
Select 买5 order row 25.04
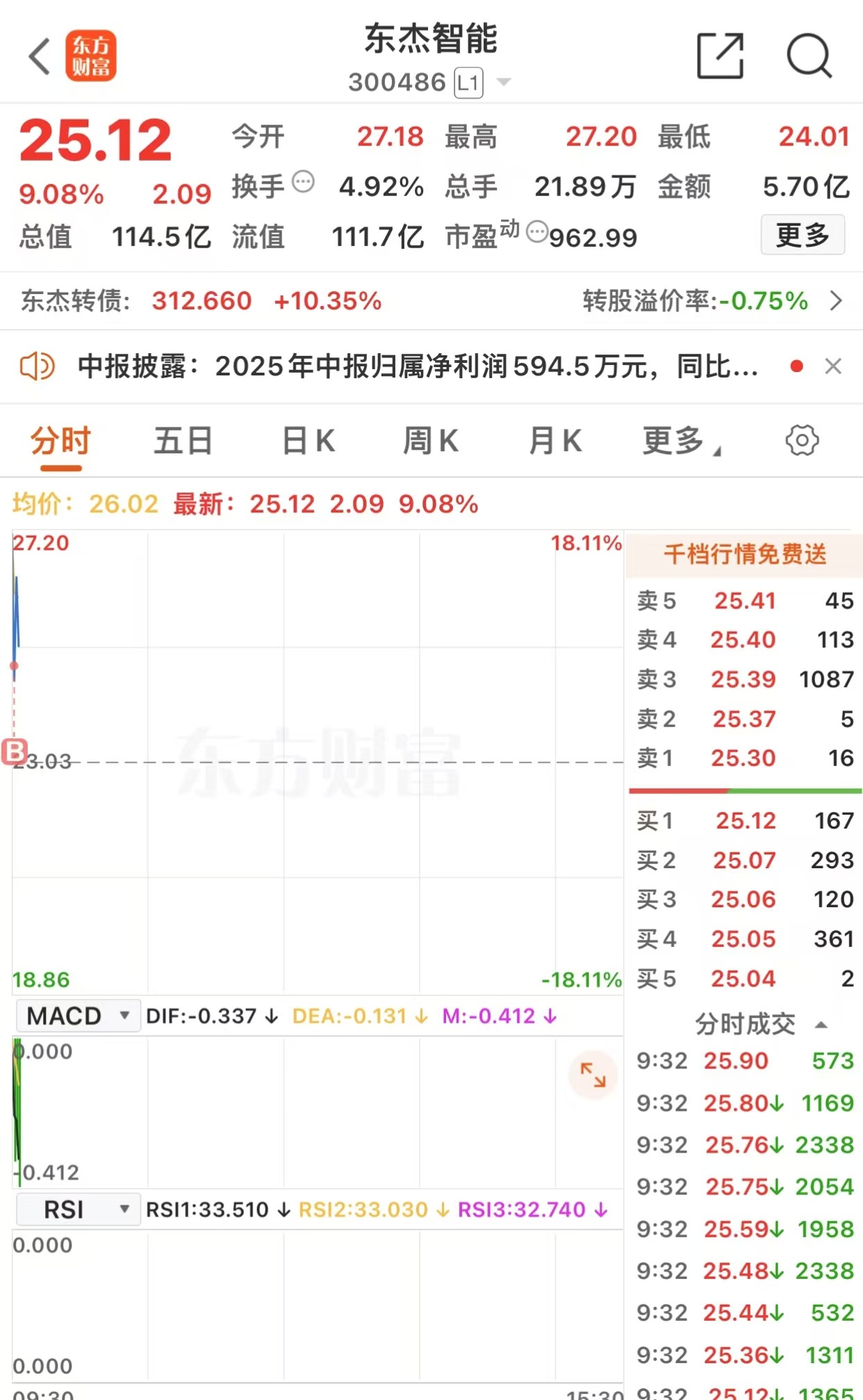[x=745, y=979]
